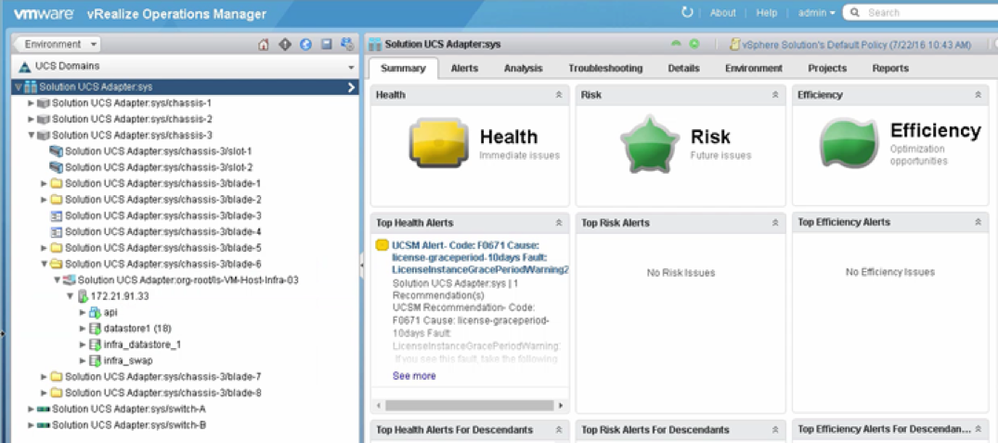Click the blade-2 folder icon
The width and height of the screenshot is (998, 443).
[x=56, y=199]
